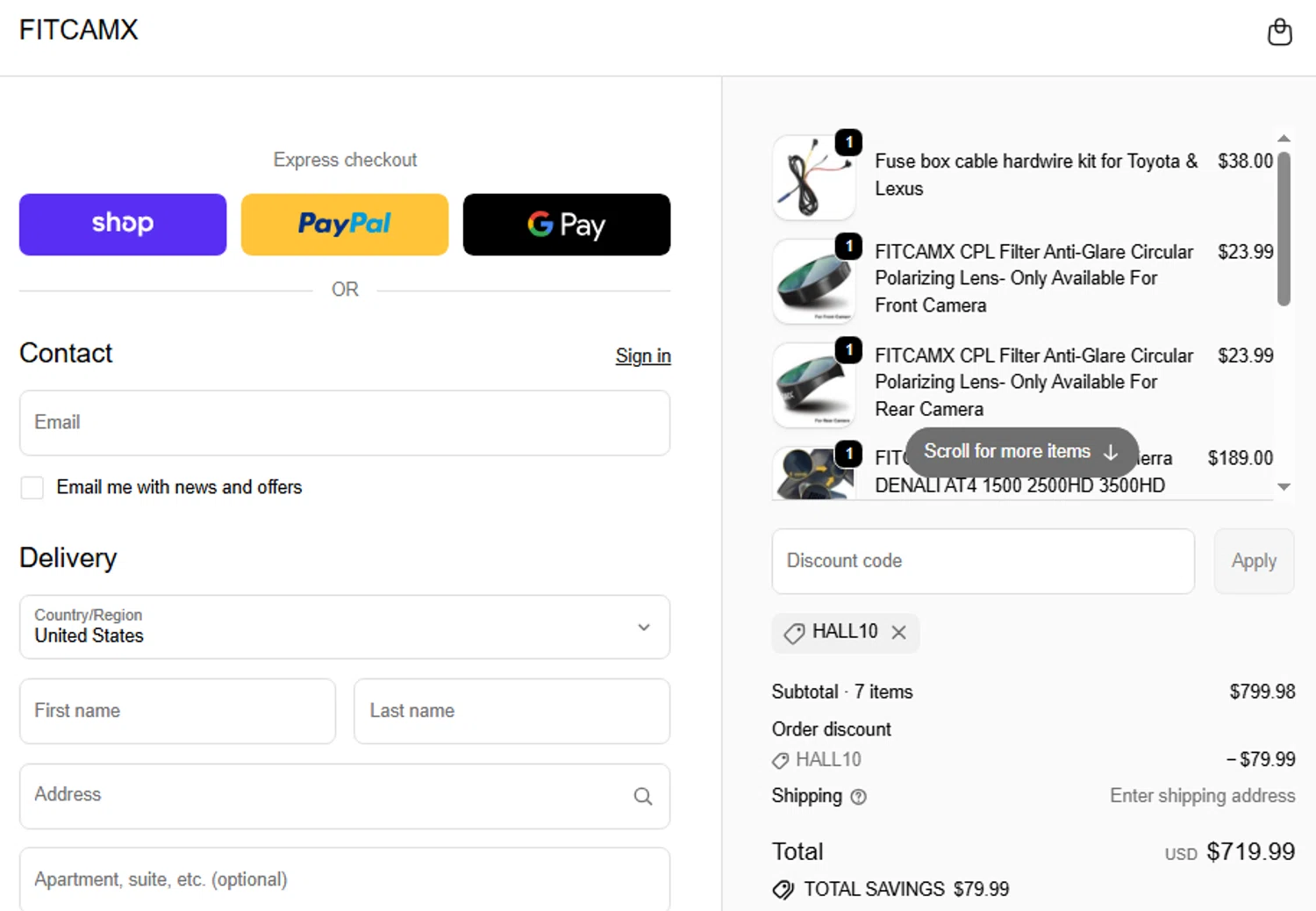Click the Total Savings tag icon
The width and height of the screenshot is (1316, 911).
[783, 889]
